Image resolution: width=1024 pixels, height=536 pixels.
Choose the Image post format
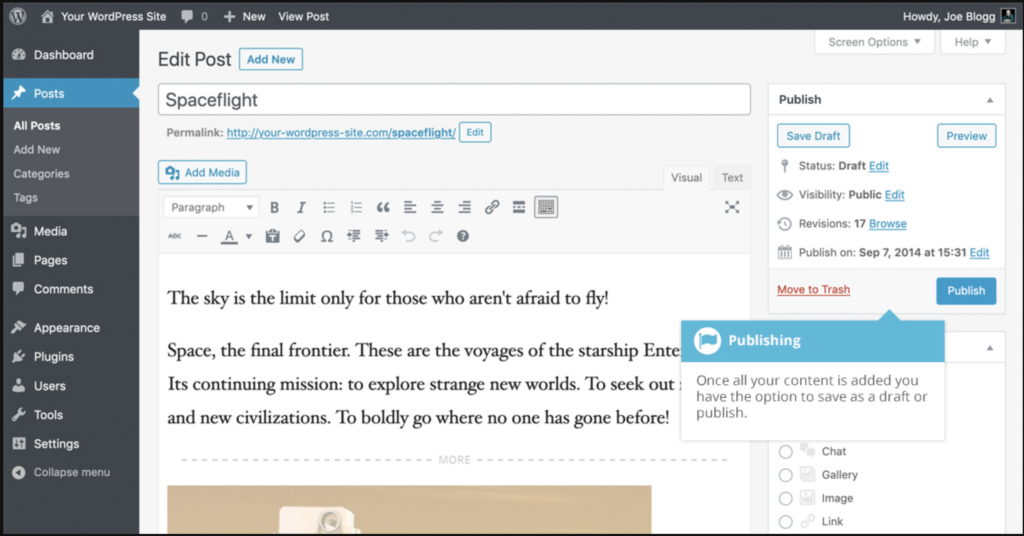785,498
